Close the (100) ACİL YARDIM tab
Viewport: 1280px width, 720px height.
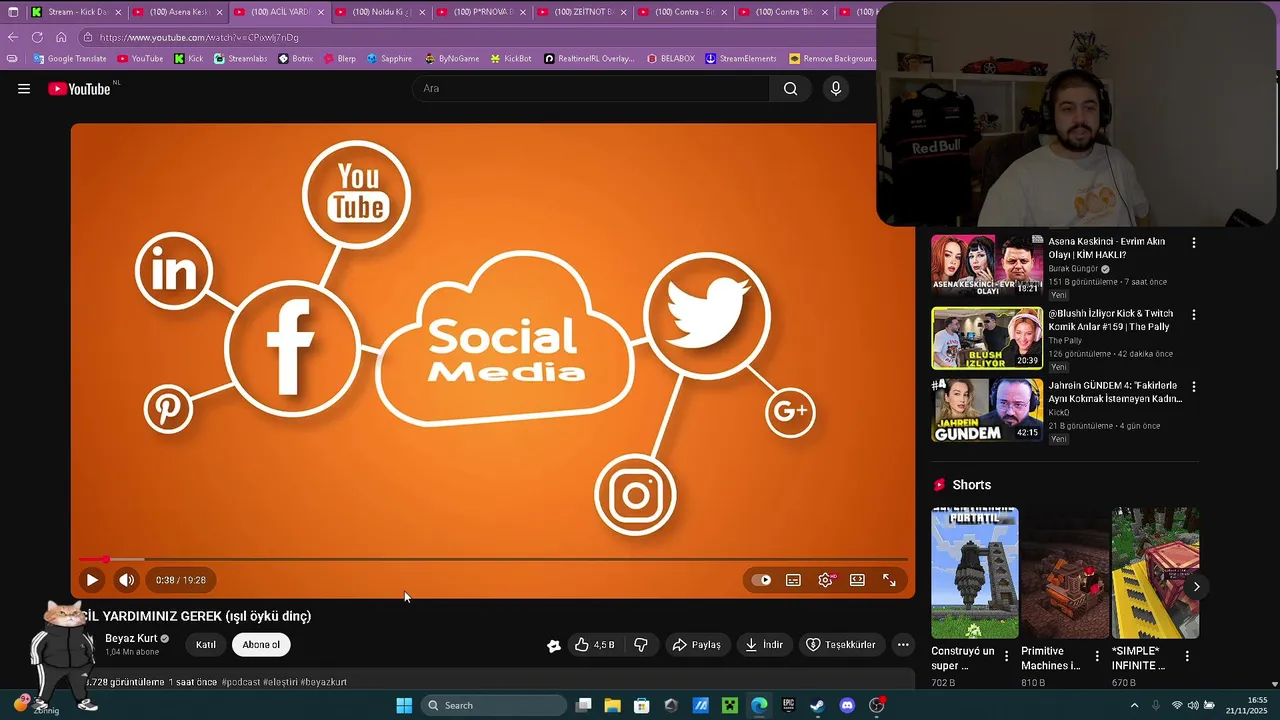point(321,12)
